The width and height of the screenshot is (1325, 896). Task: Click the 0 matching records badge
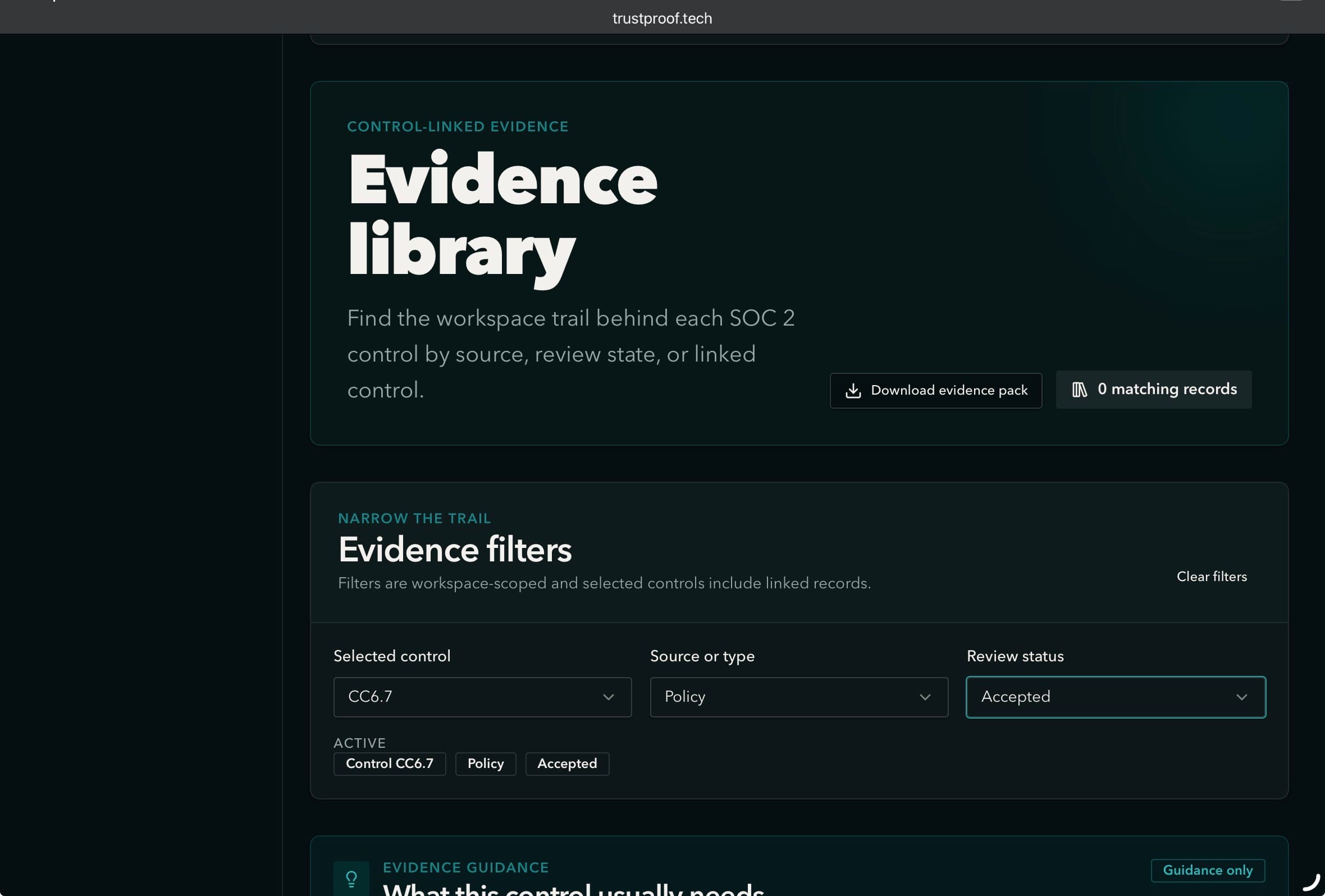(x=1153, y=389)
